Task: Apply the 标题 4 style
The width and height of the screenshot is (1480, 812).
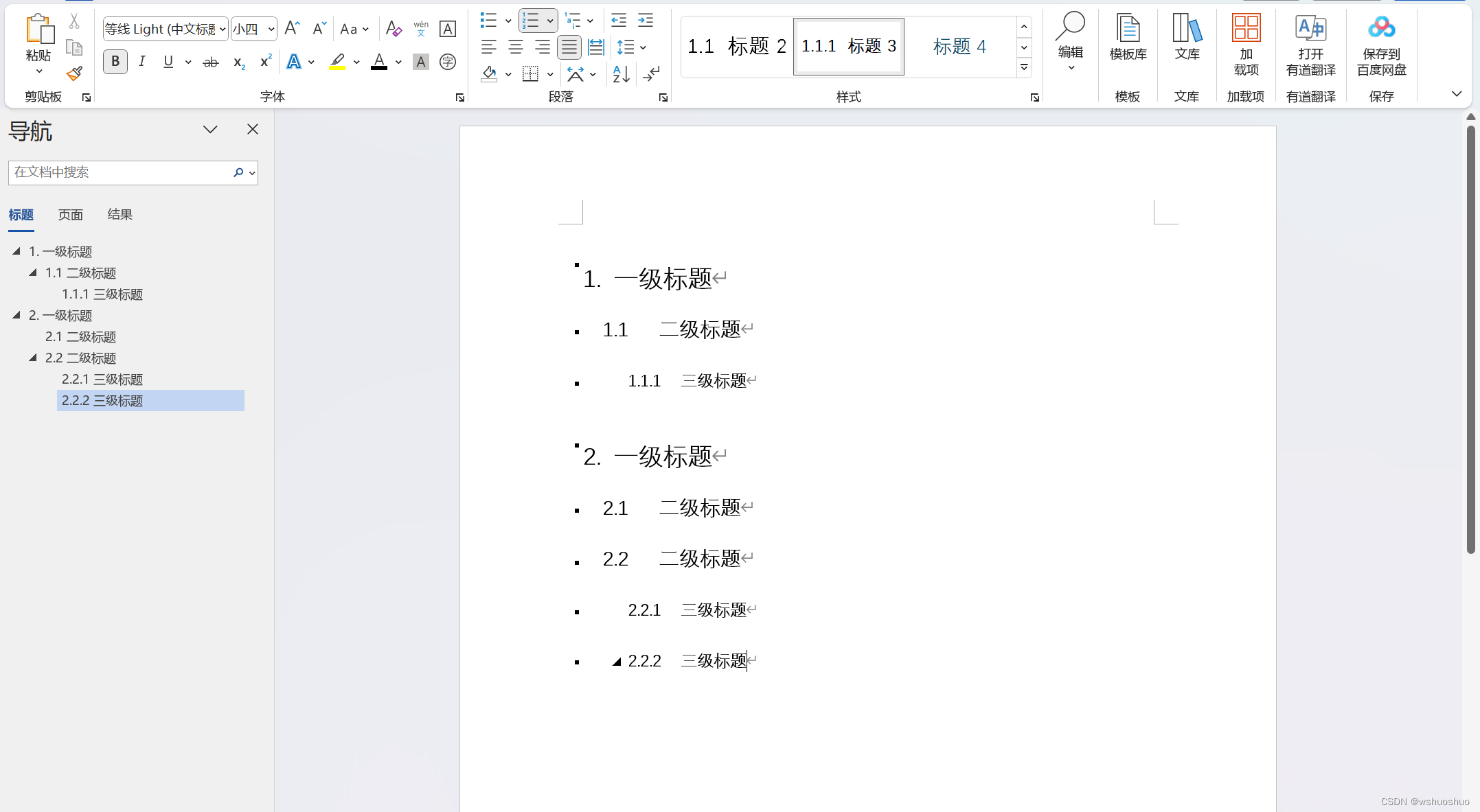Action: tap(959, 47)
